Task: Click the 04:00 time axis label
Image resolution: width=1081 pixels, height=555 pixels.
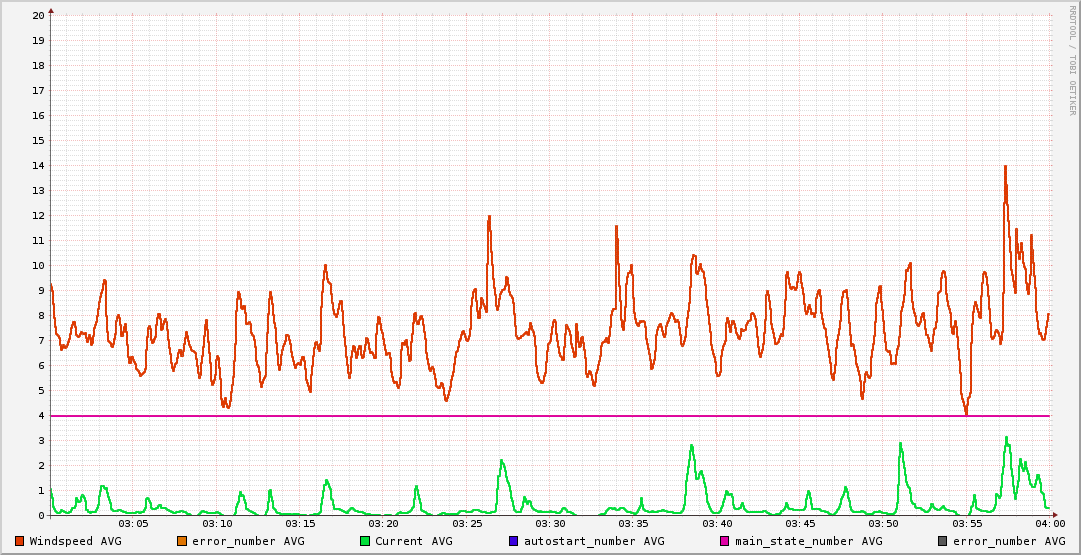Action: pyautogui.click(x=1049, y=524)
